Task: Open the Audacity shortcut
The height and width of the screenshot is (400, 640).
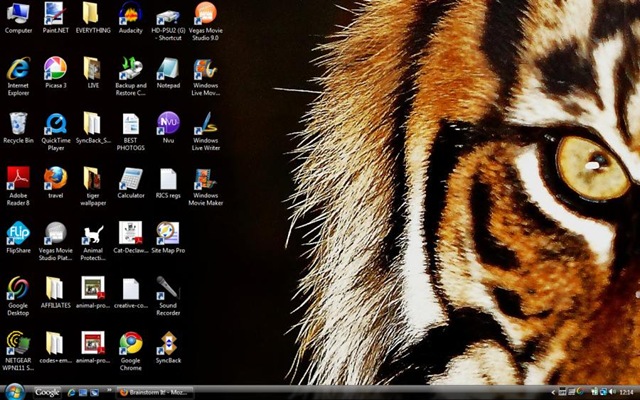Action: tap(131, 18)
